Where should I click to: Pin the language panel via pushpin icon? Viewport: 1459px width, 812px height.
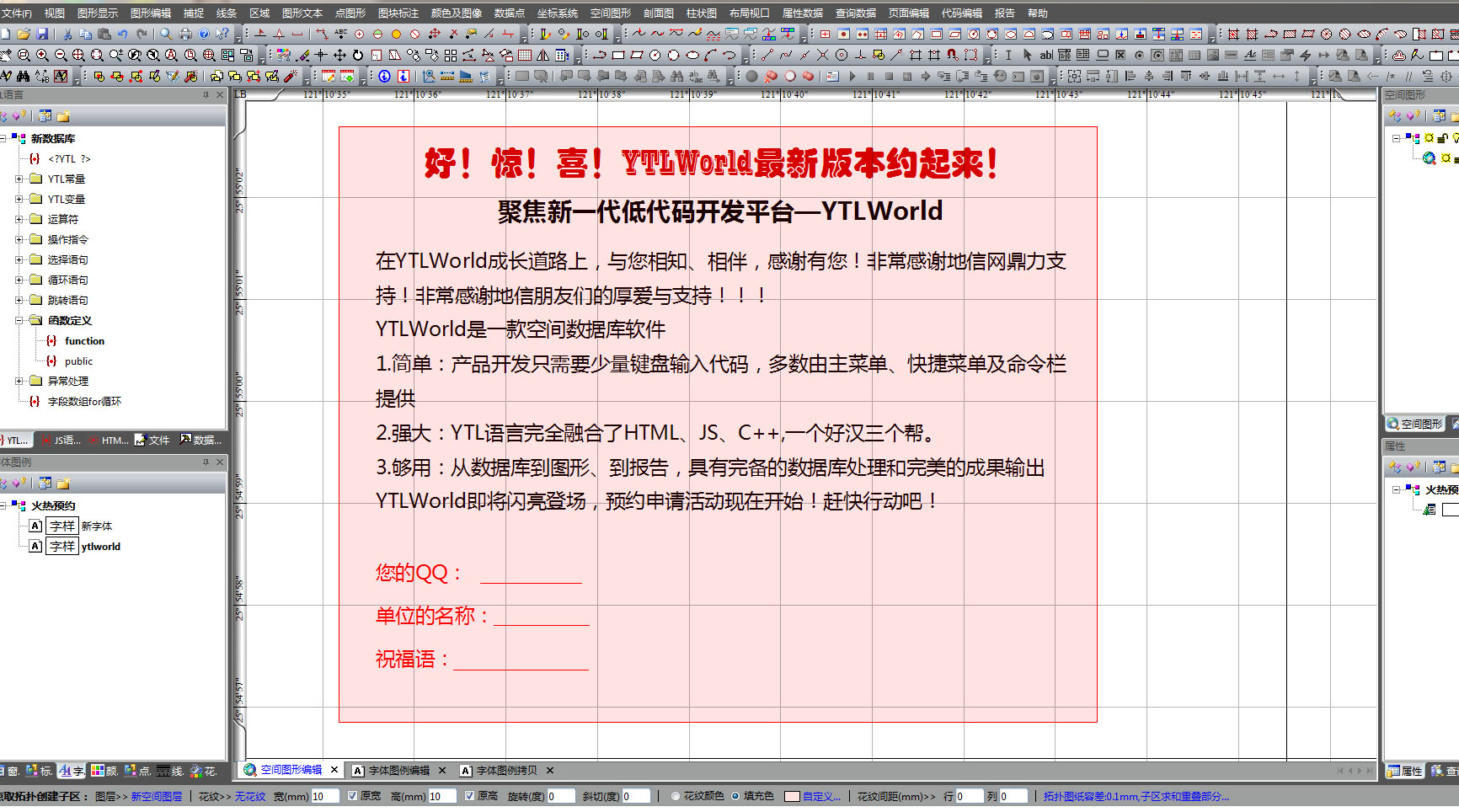[206, 95]
